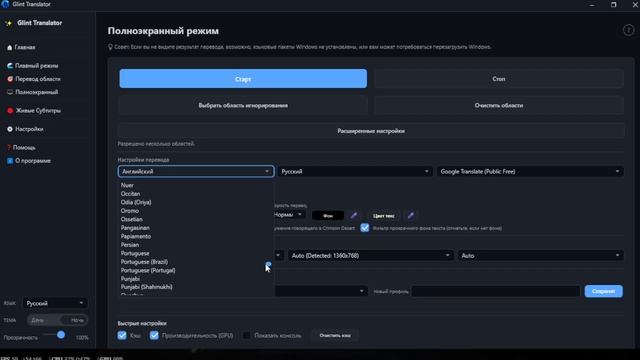The width and height of the screenshot is (640, 360).
Task: Collapse the Английский source language dropdown
Action: [x=196, y=171]
